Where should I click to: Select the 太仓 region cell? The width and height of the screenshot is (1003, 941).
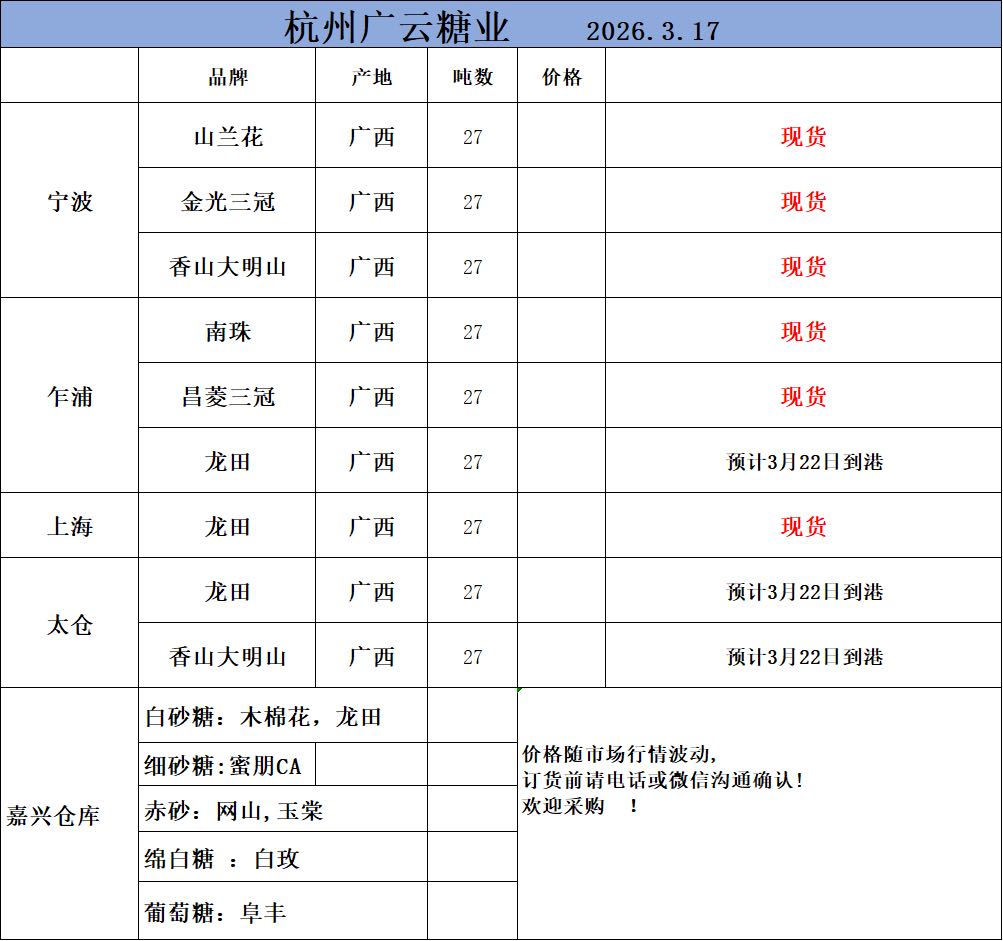coord(70,625)
